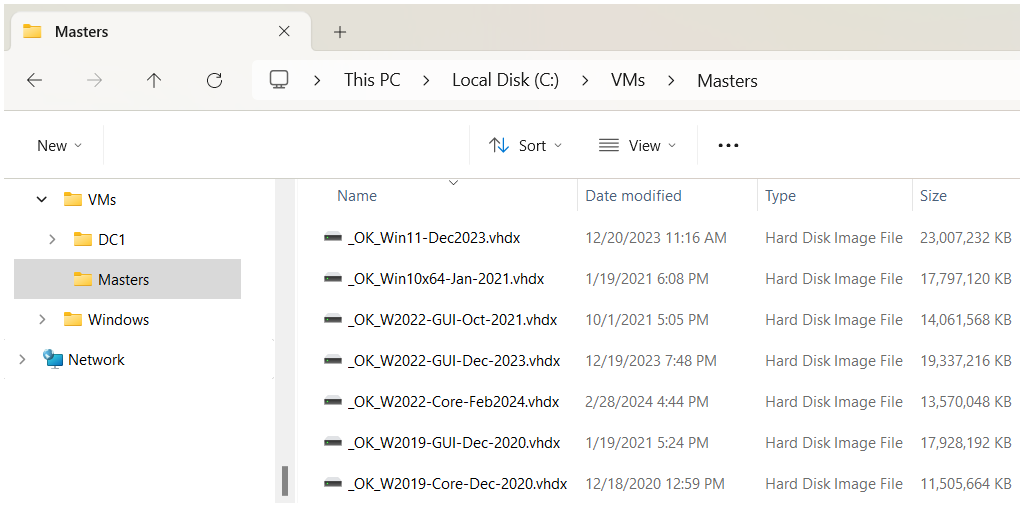1024x507 pixels.
Task: Click the Network icon in navigation pane
Action: [53, 359]
